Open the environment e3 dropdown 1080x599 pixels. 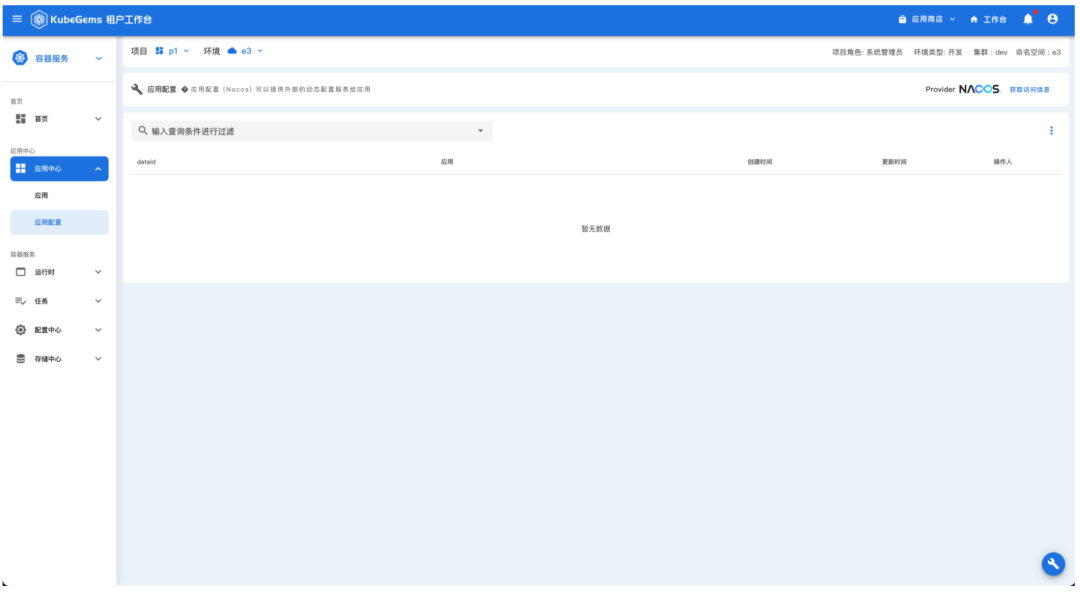[x=260, y=51]
